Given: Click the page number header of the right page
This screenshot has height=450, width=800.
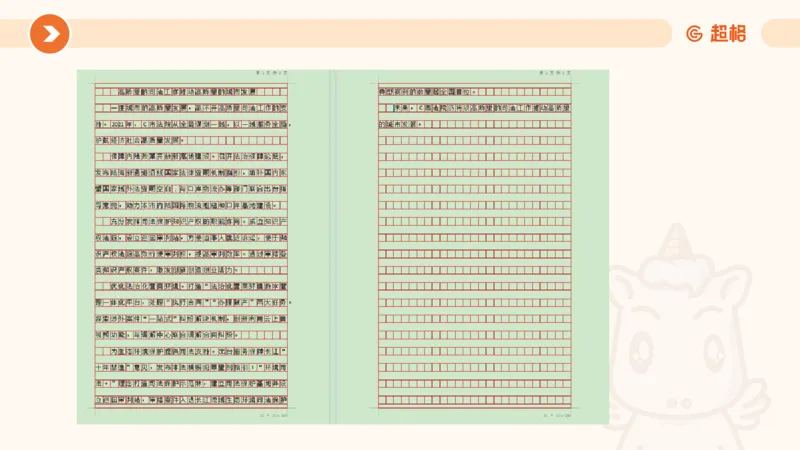Looking at the screenshot, I should [x=555, y=73].
